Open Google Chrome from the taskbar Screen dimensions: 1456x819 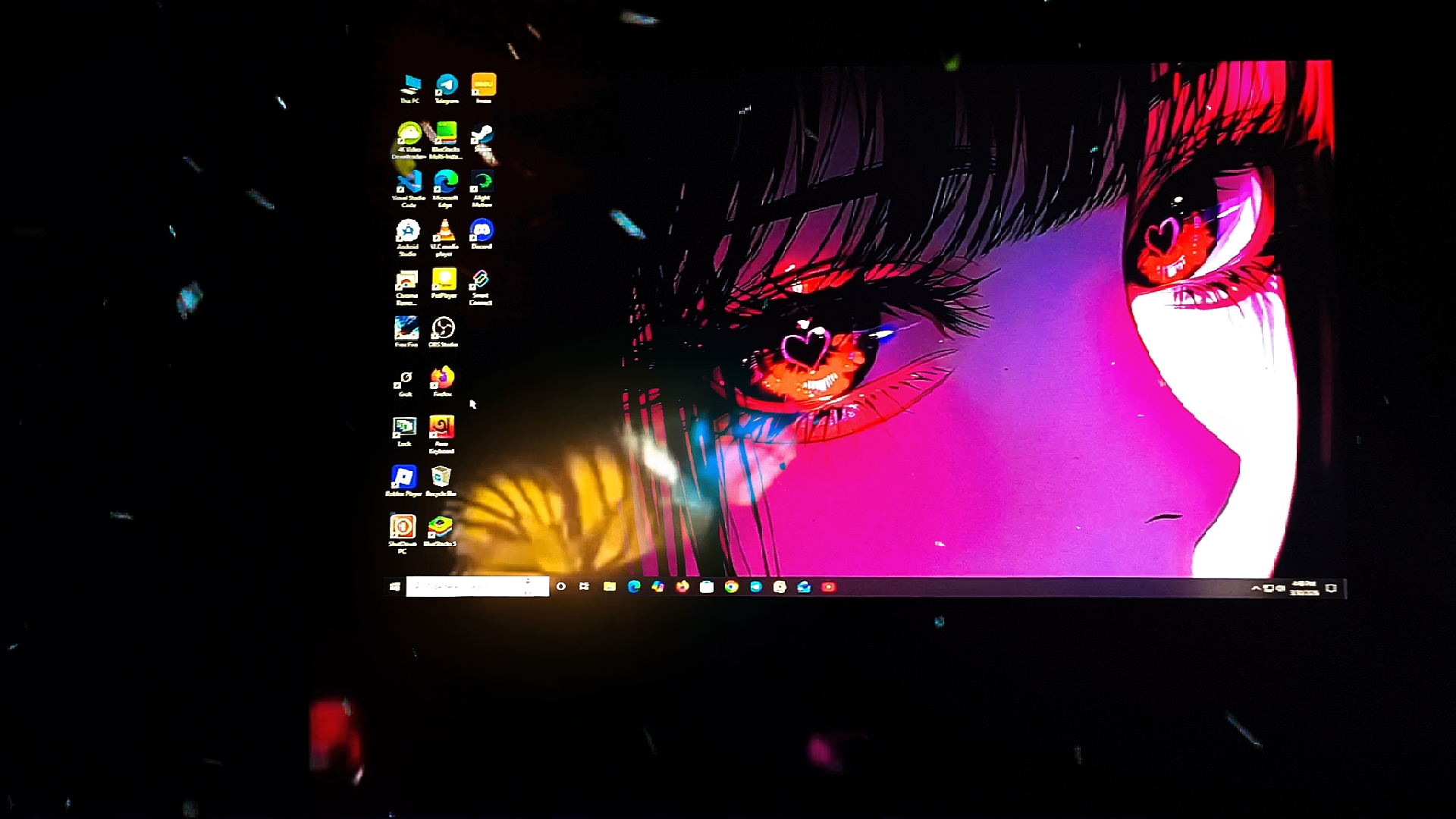point(731,586)
